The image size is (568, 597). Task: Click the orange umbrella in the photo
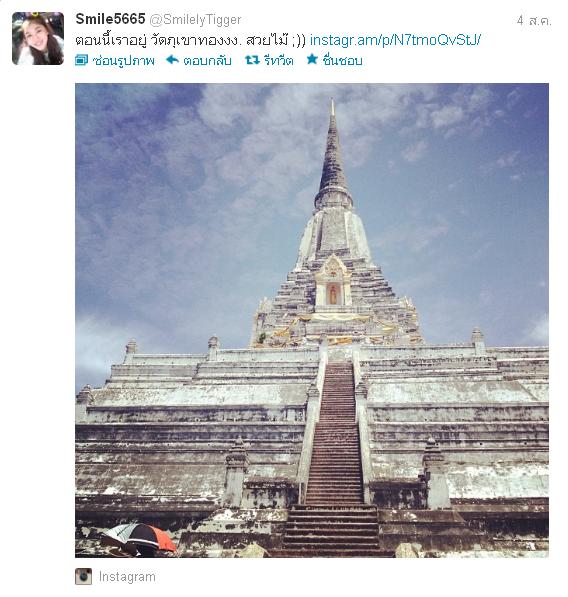140,538
